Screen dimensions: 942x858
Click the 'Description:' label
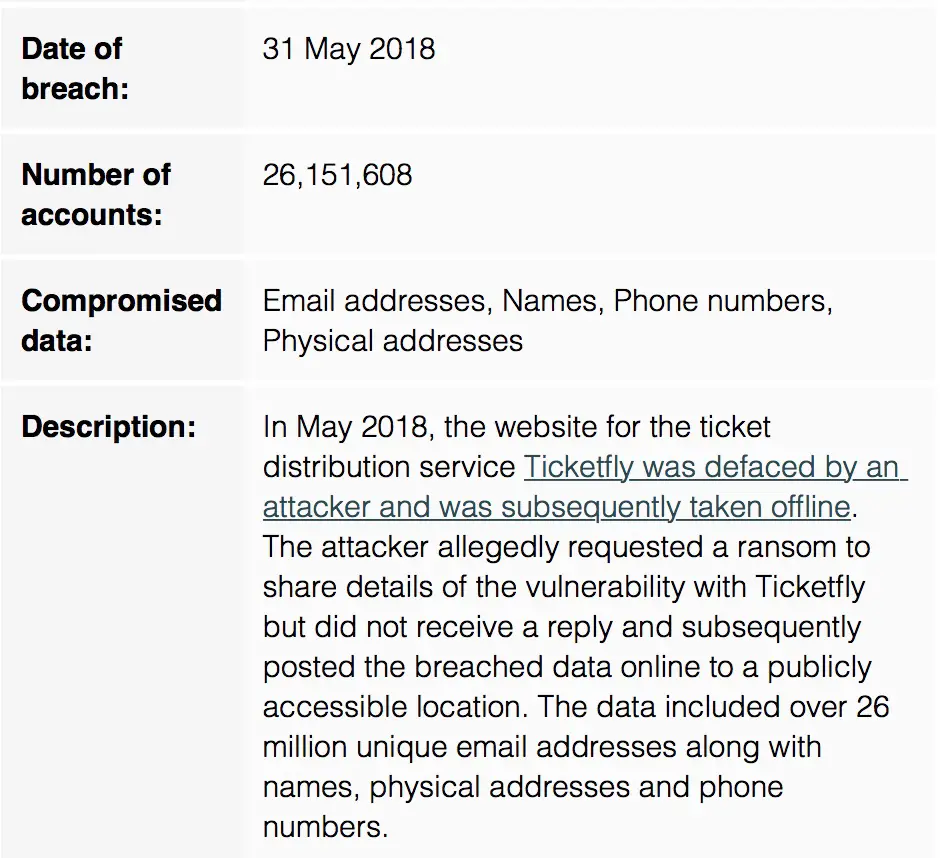tap(109, 427)
